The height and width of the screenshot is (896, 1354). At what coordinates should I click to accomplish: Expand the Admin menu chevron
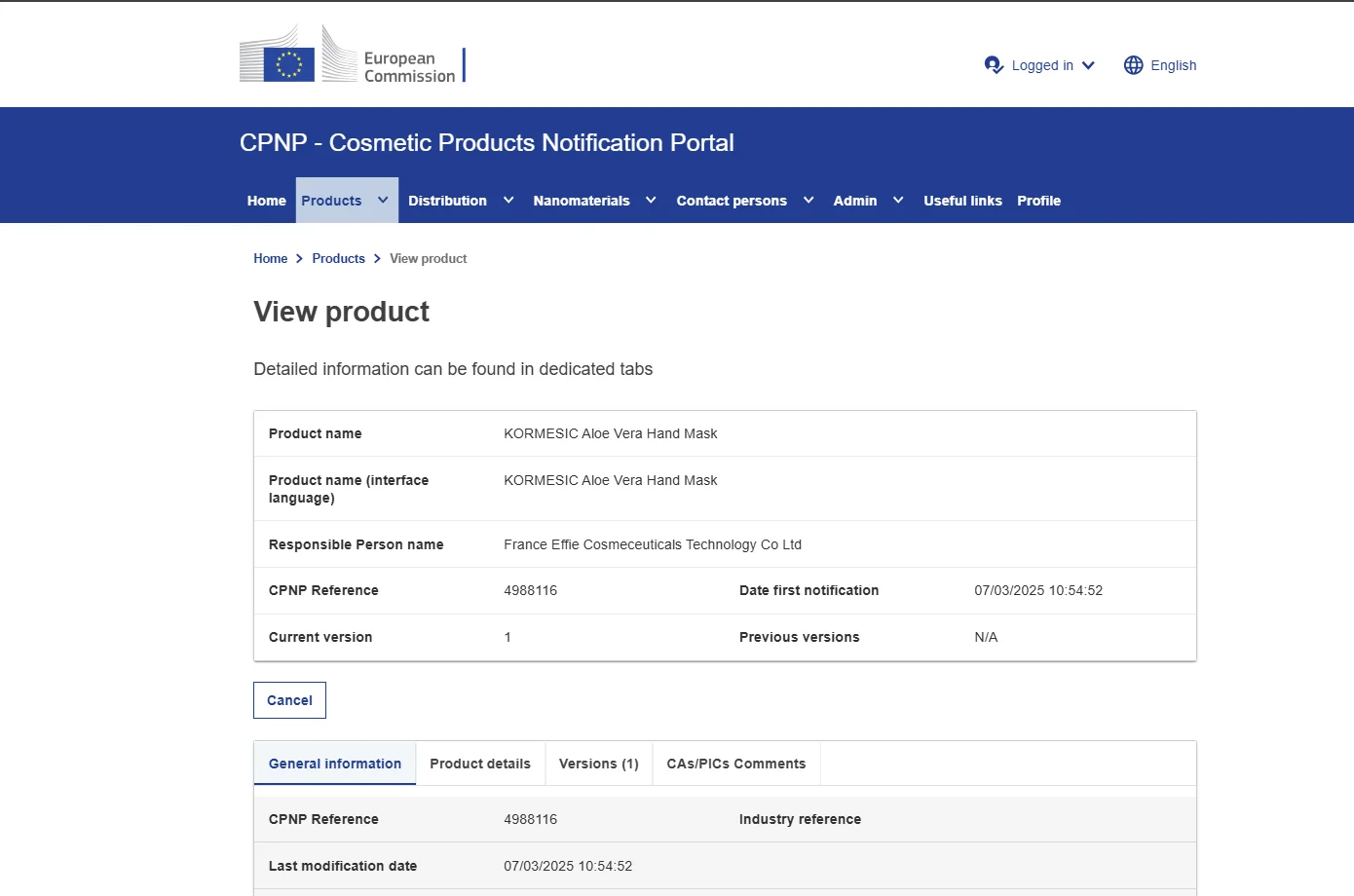tap(898, 200)
